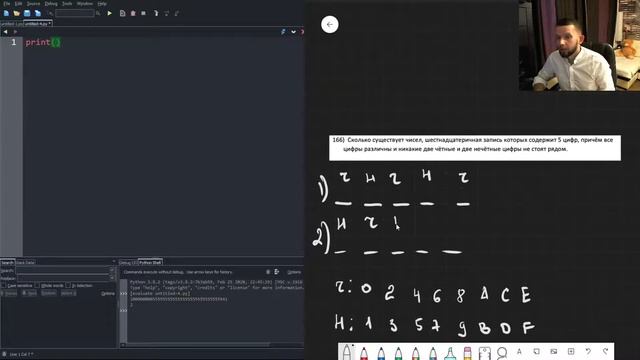Insert an image on whiteboard

point(553,351)
